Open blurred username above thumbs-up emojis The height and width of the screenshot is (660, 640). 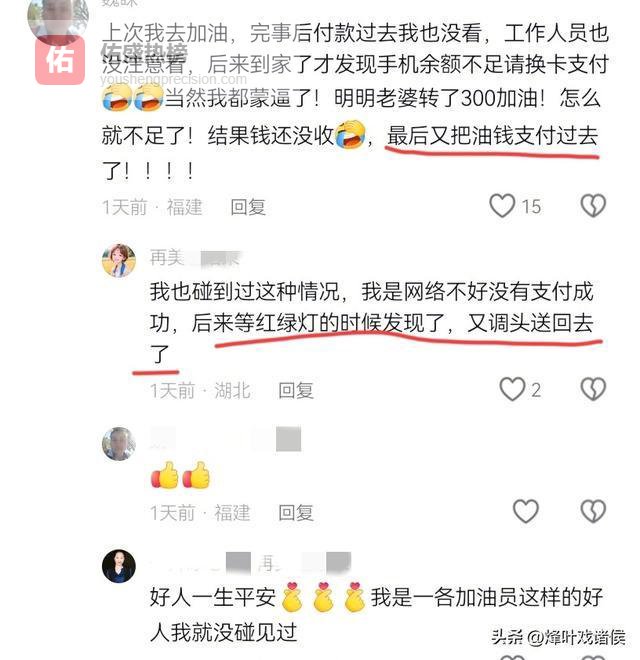pos(226,439)
